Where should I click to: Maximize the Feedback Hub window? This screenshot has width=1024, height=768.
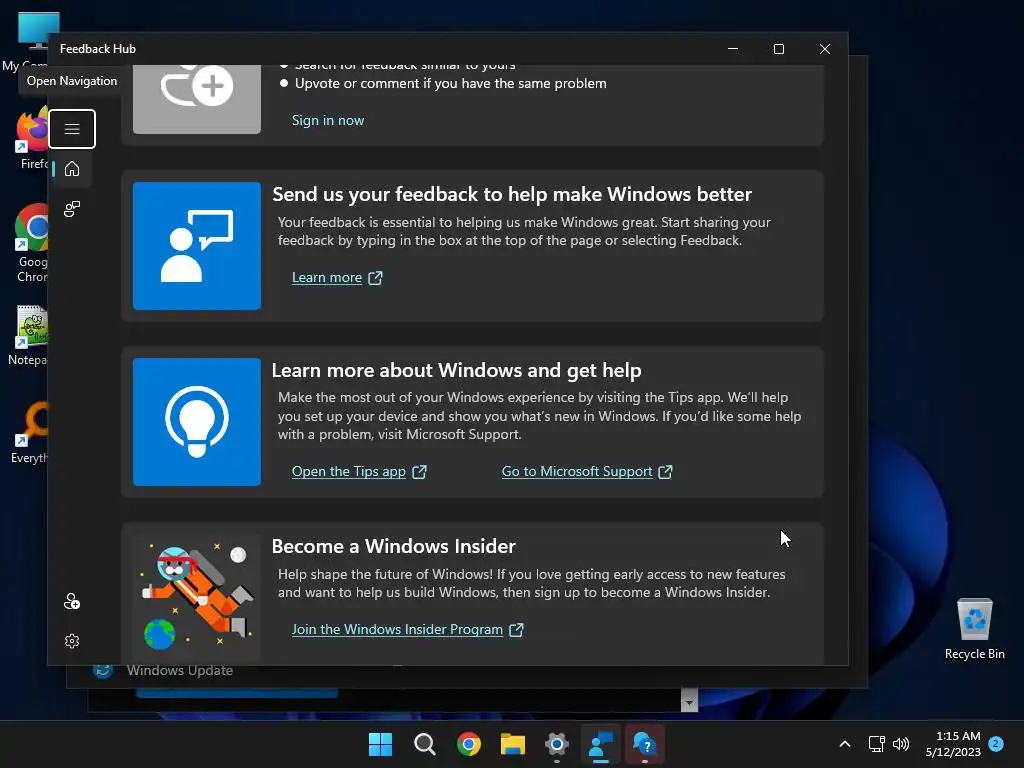tap(778, 49)
